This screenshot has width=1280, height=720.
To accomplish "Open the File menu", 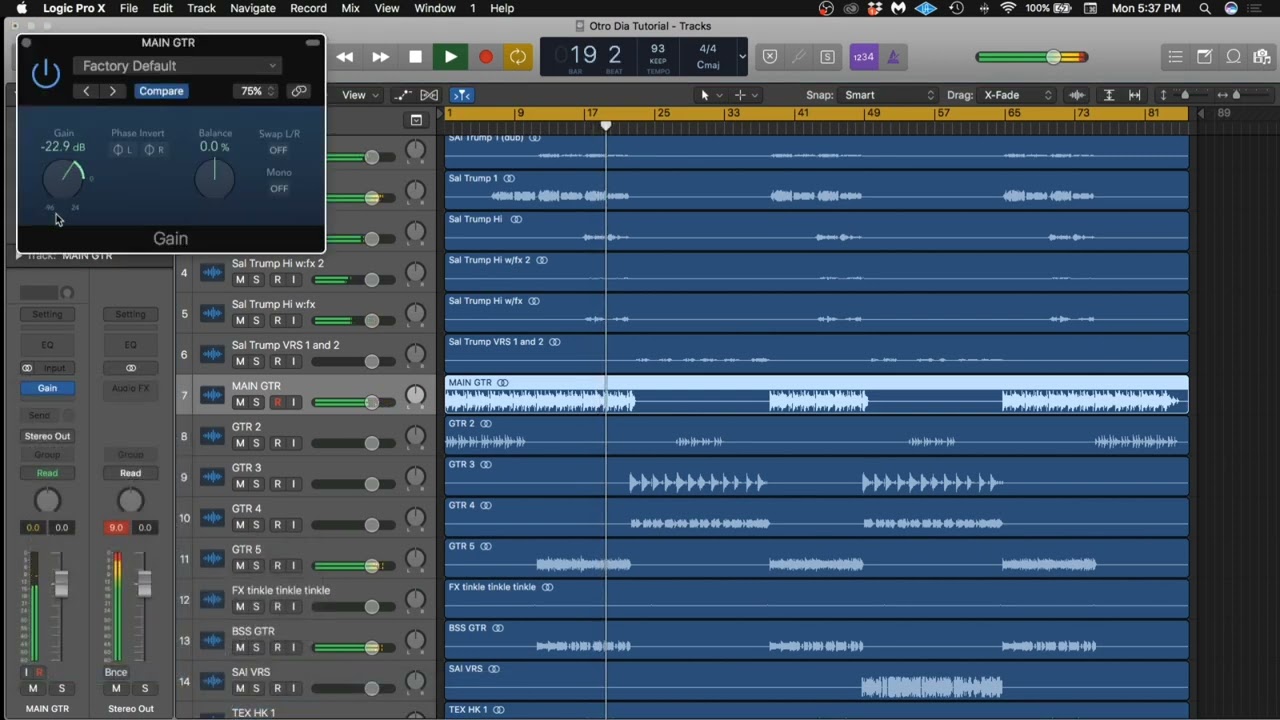I will [129, 8].
